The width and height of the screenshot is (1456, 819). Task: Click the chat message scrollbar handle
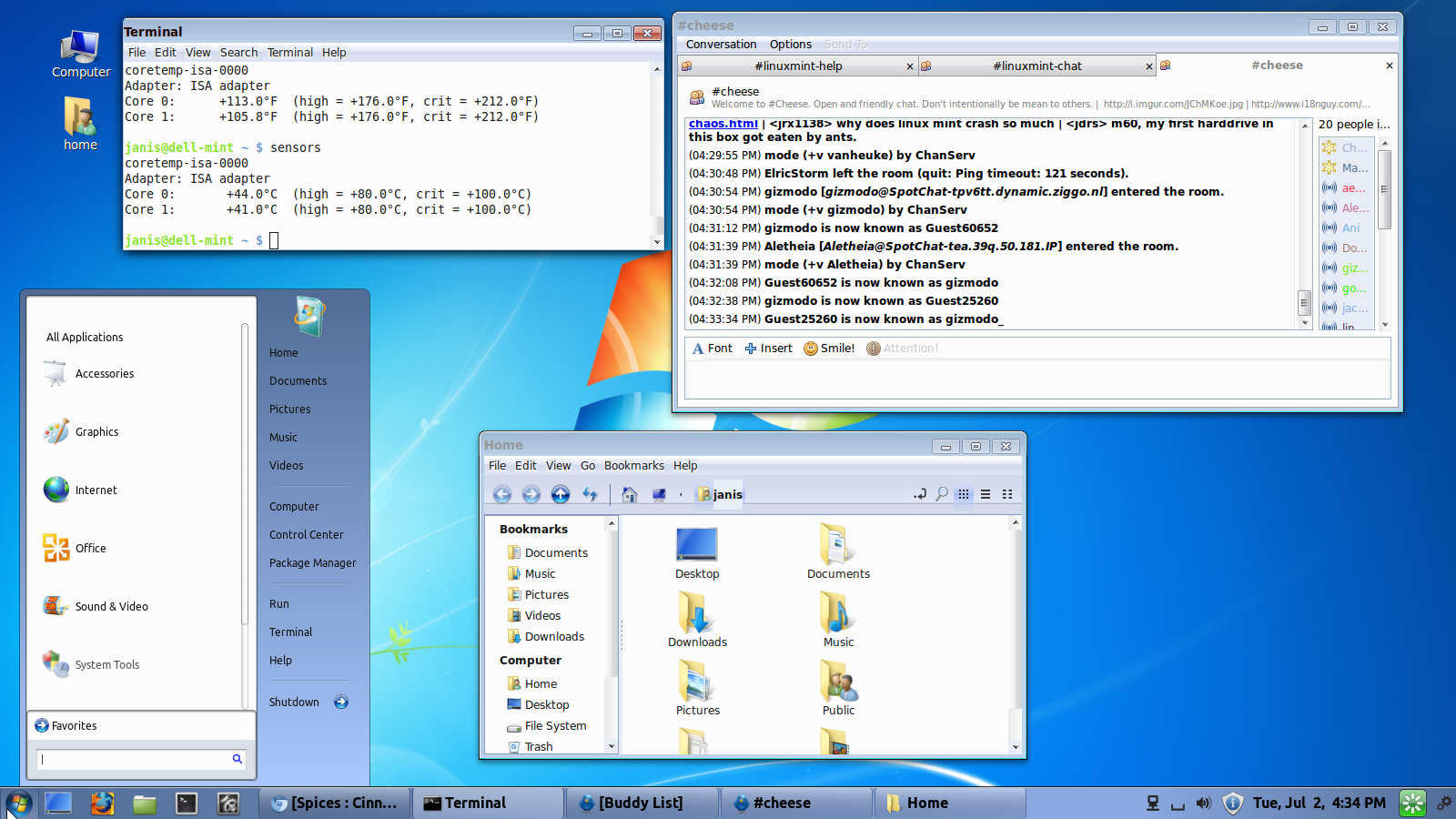point(1304,302)
